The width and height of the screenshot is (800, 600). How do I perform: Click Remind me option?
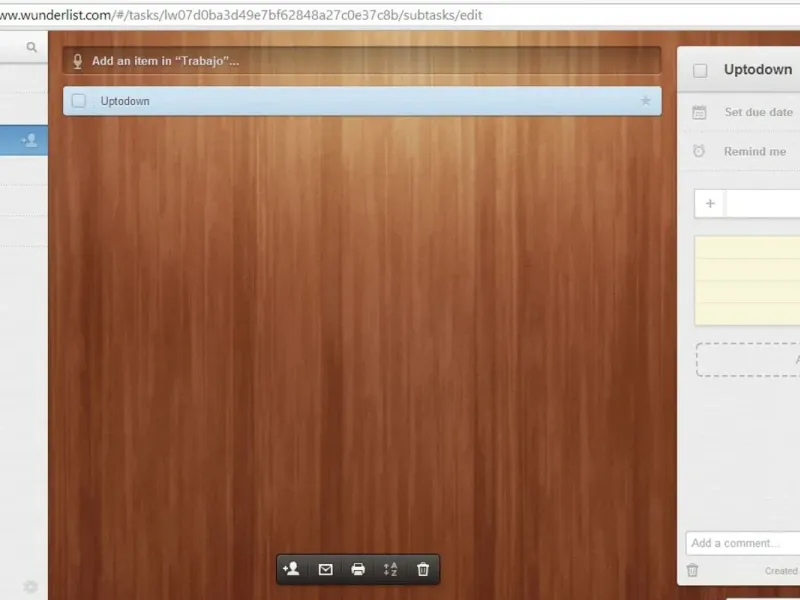pos(755,152)
